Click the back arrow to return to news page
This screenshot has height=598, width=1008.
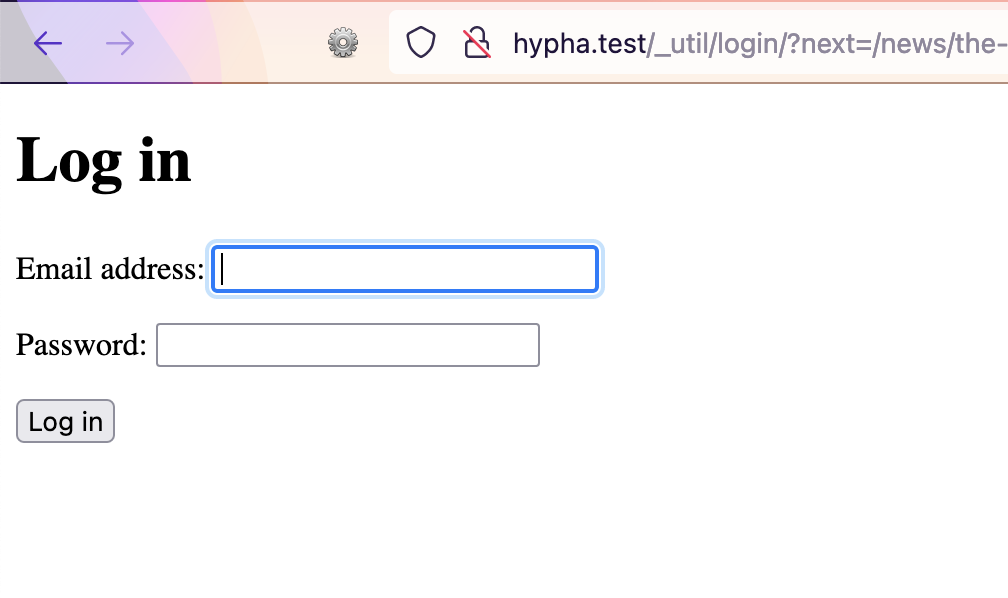pyautogui.click(x=47, y=43)
